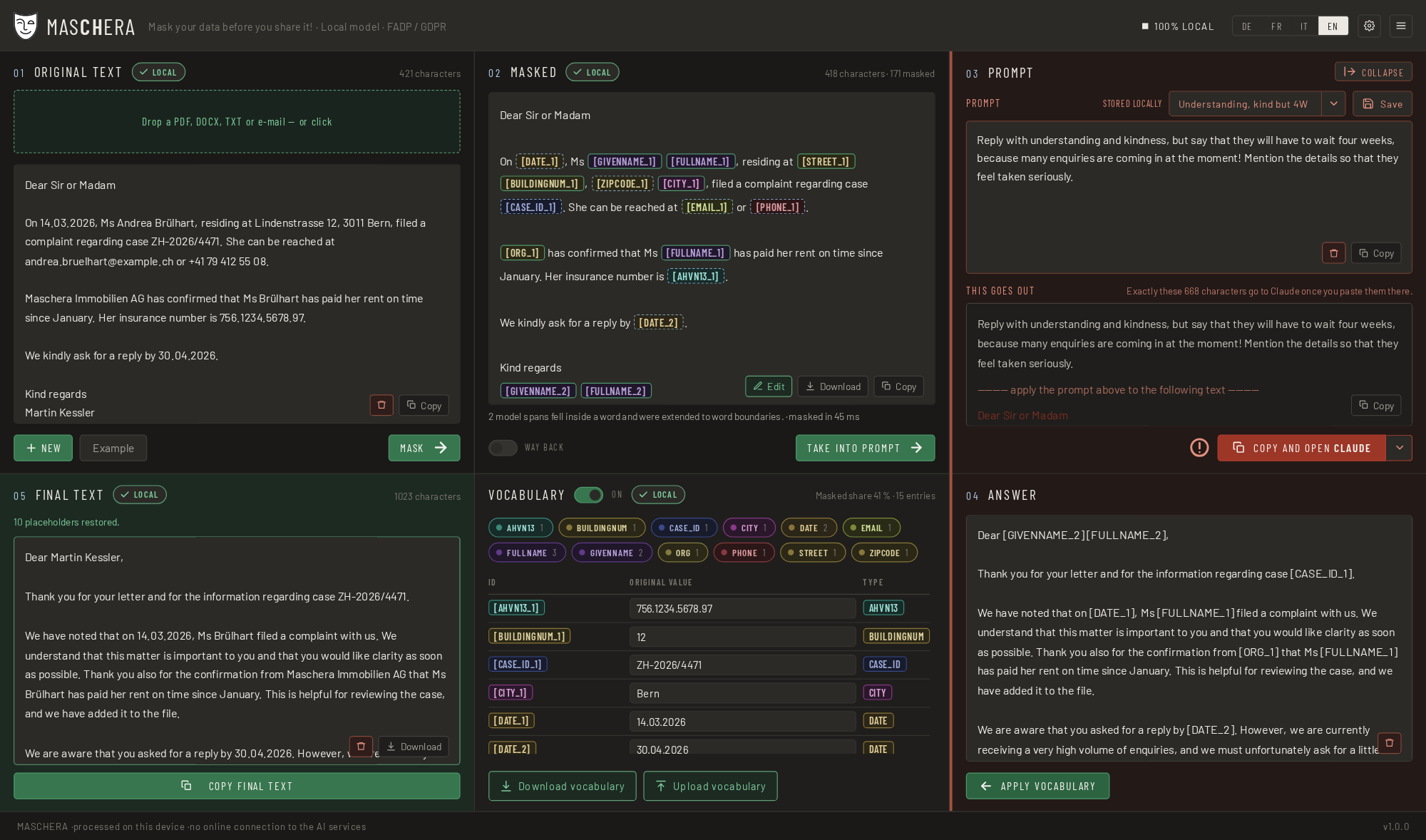Save the current prompt
The width and height of the screenshot is (1426, 840).
pos(1383,104)
